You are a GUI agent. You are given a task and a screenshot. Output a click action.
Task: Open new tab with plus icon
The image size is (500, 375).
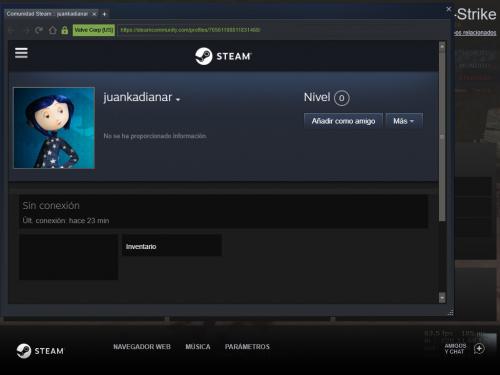coord(104,14)
